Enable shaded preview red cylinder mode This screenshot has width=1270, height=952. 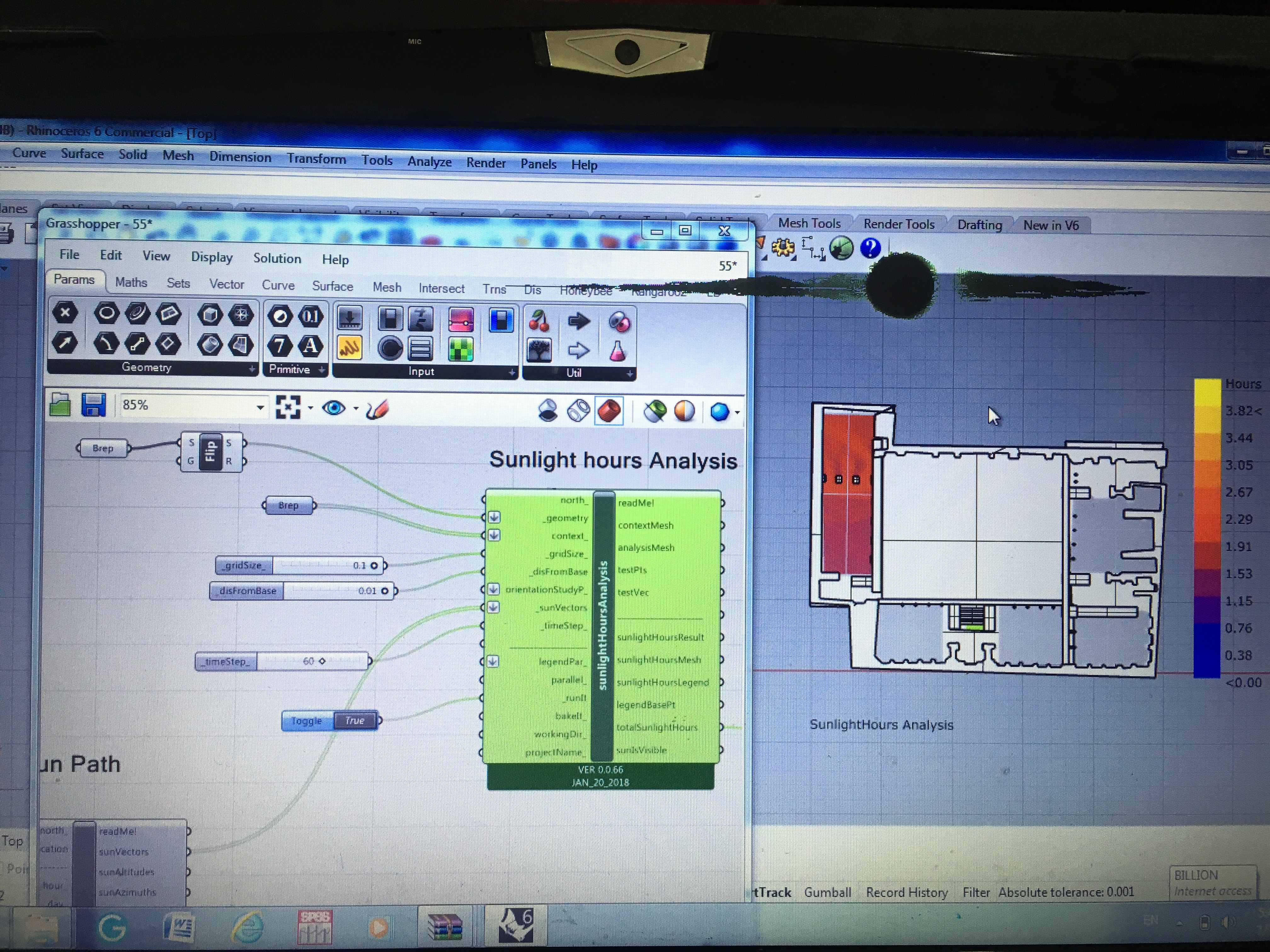609,411
